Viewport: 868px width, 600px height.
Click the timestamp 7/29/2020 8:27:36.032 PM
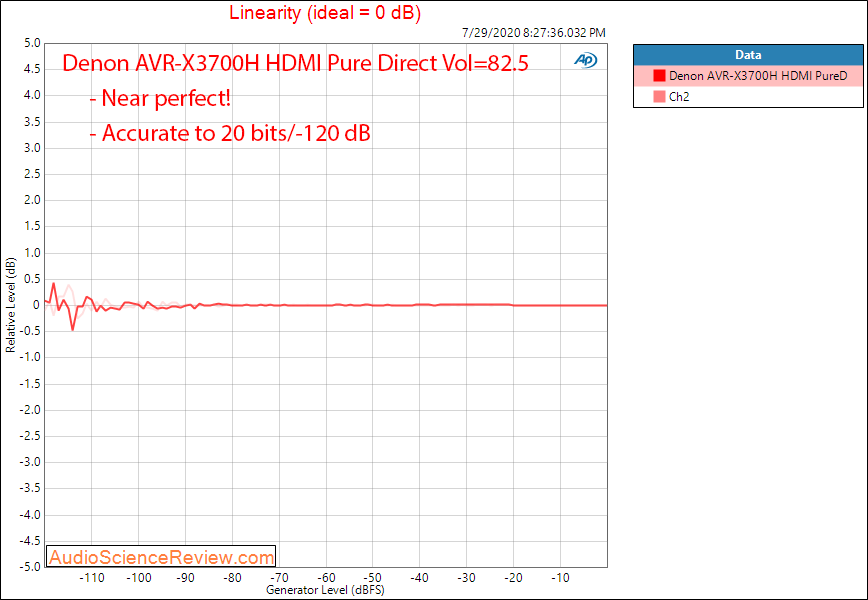click(534, 33)
